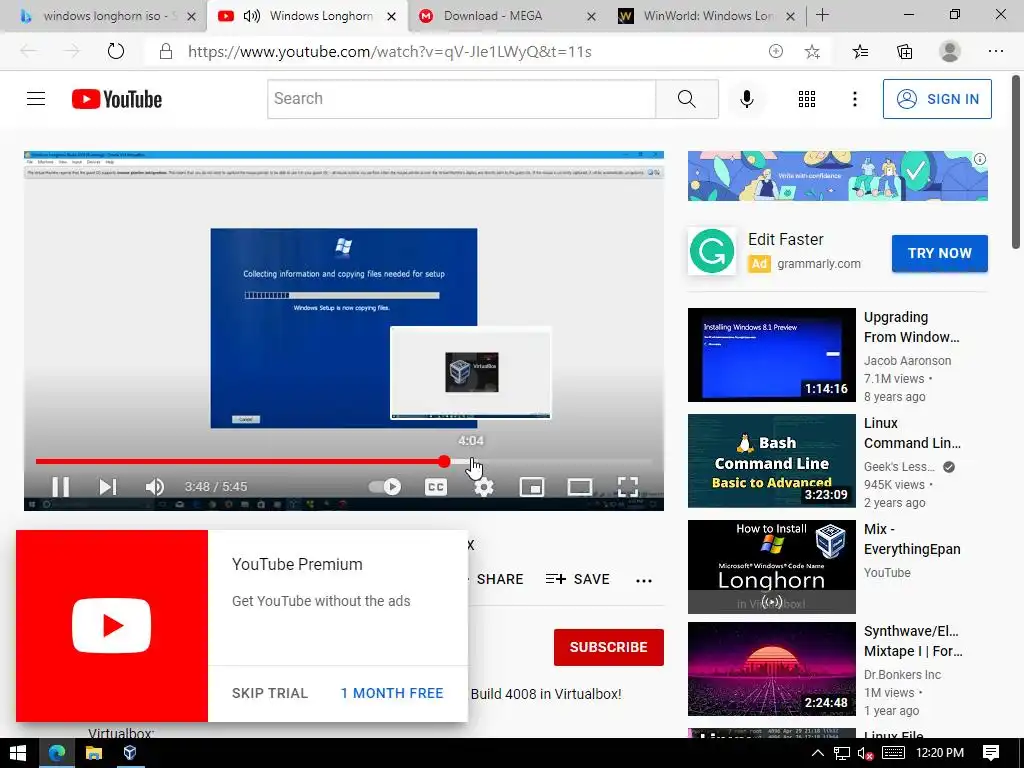Viewport: 1024px width, 768px height.
Task: Open the Longhorn mix playlist thumbnail
Action: 771,567
